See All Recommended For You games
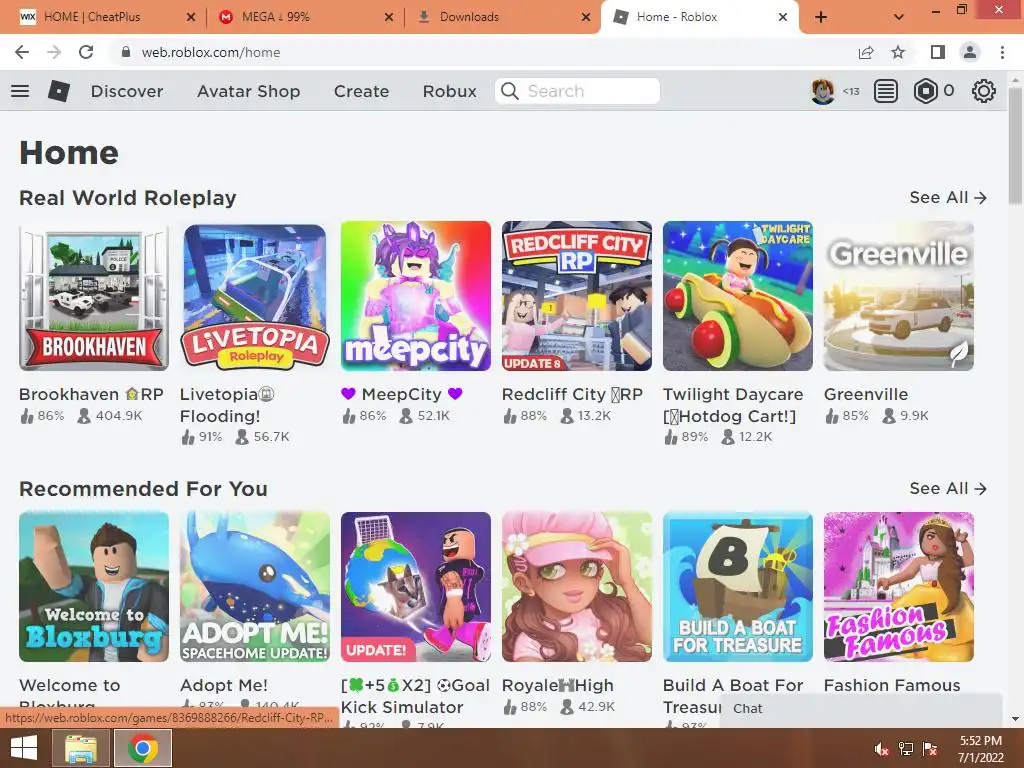1024x768 pixels. [x=948, y=488]
